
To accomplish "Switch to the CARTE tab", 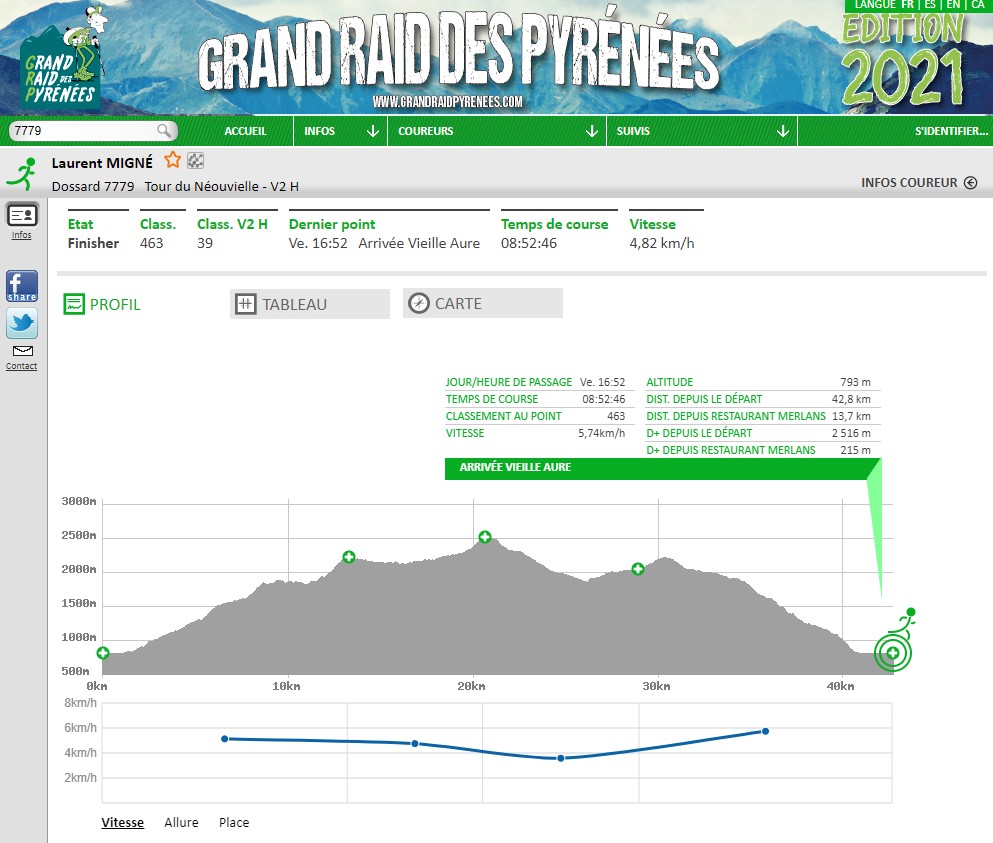I will [483, 303].
